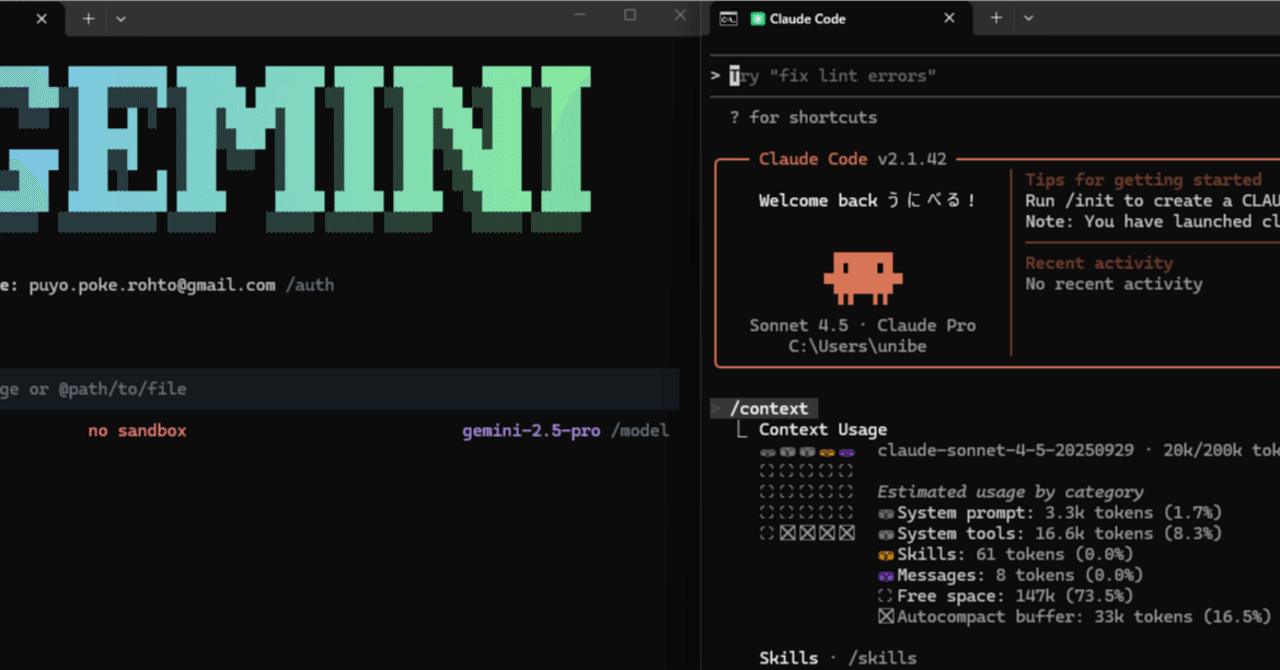Click the Autocompact buffer crossed-box icon

click(x=886, y=617)
